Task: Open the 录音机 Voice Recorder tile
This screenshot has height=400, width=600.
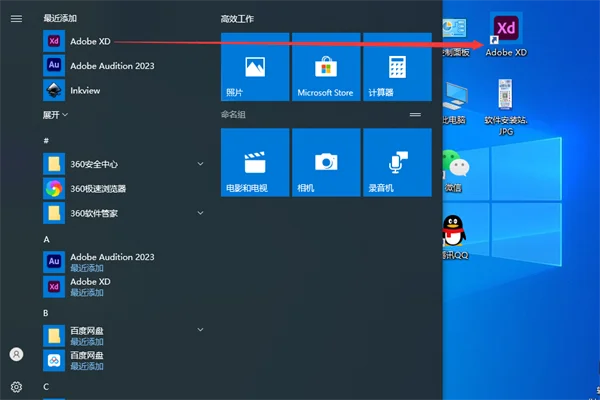Action: point(397,162)
